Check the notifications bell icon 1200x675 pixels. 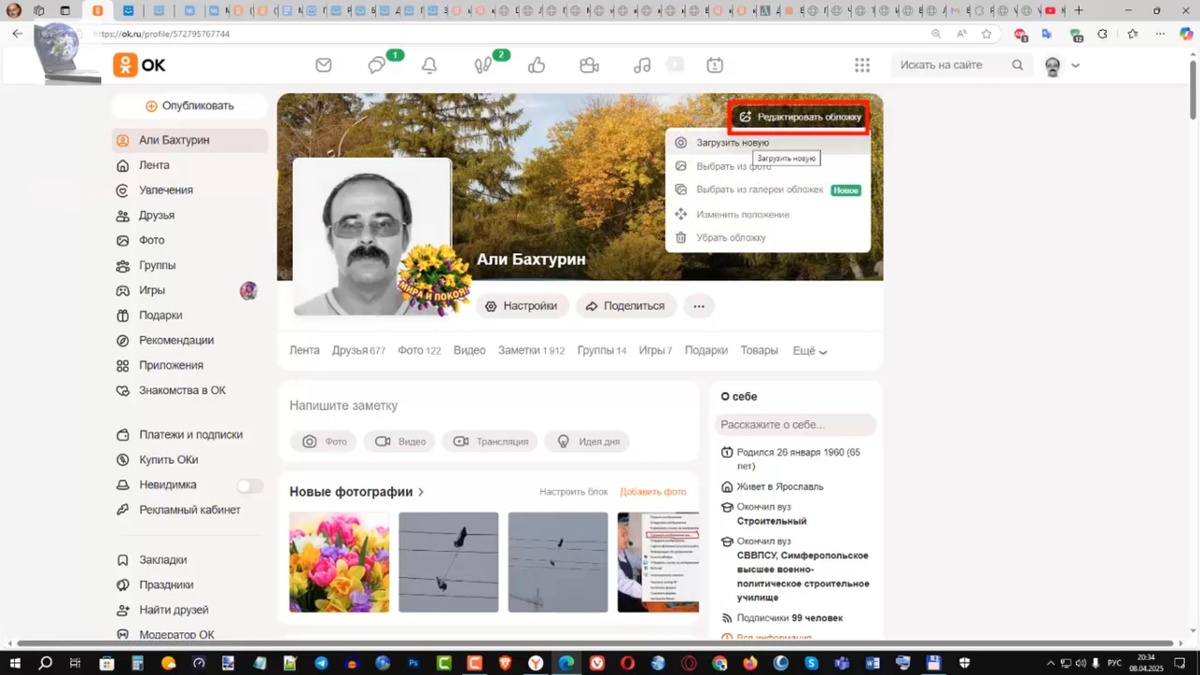pyautogui.click(x=429, y=65)
